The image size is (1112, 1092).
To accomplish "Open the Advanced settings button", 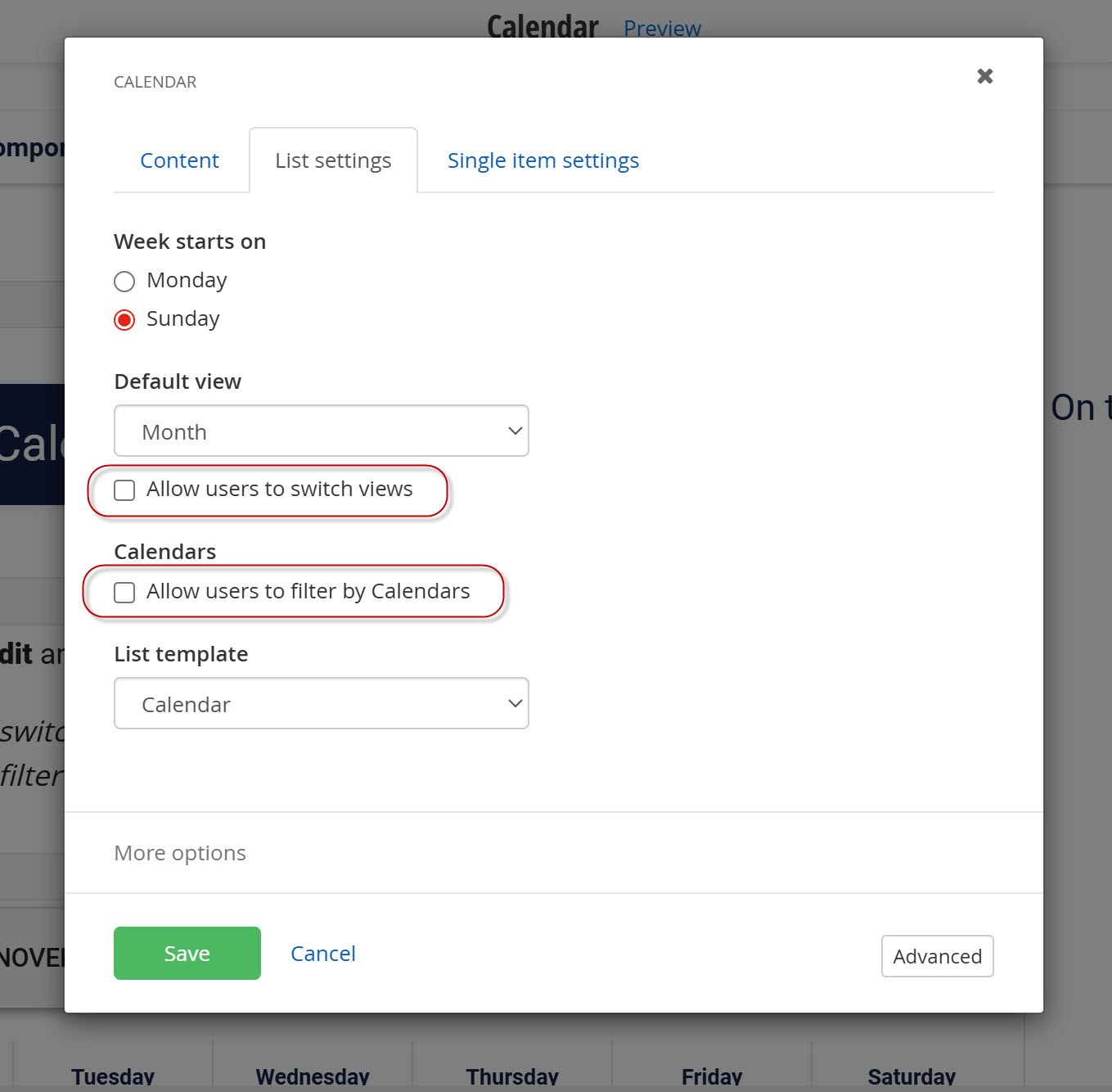I will 937,956.
